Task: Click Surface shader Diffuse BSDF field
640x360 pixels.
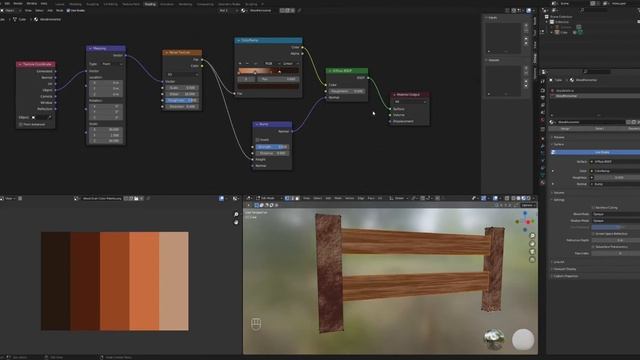Action: (616, 162)
